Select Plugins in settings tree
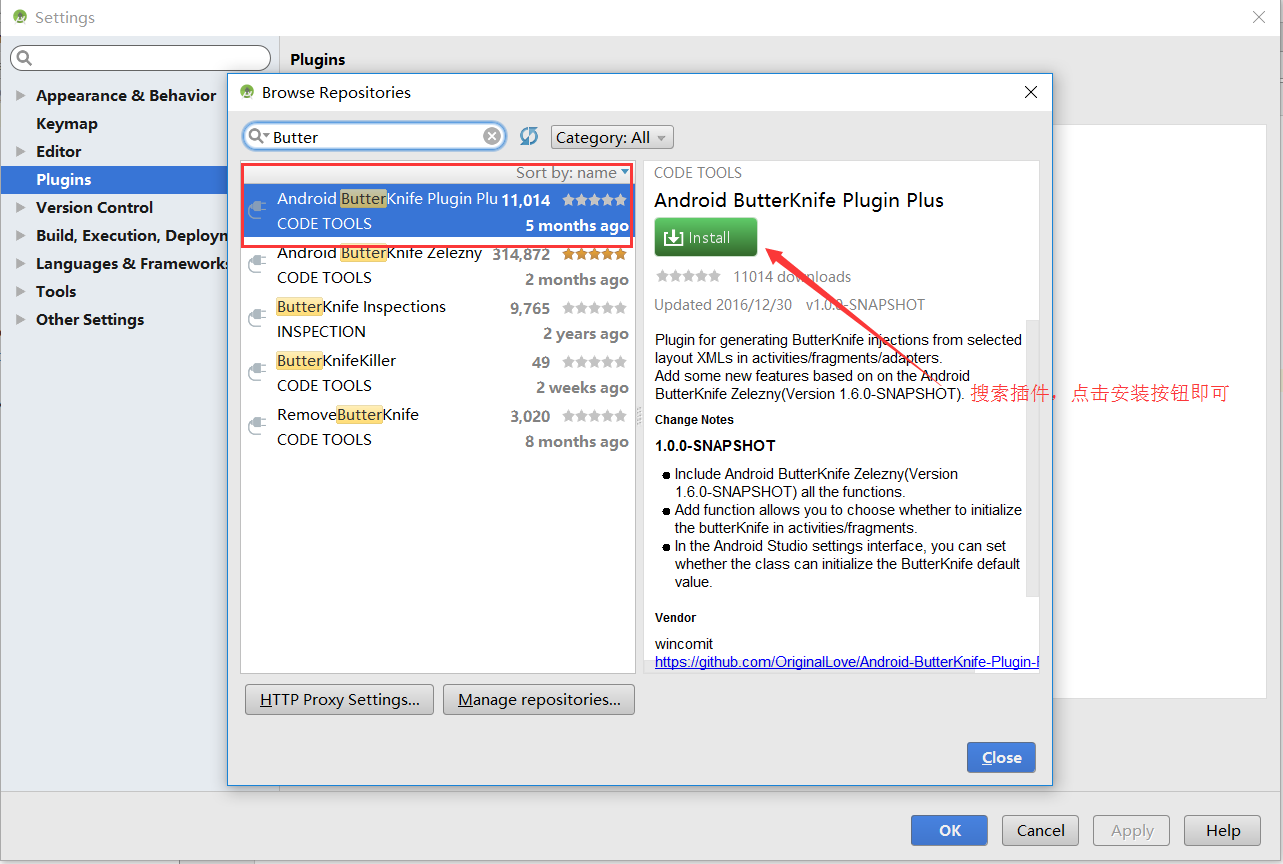This screenshot has width=1283, height=864. click(114, 180)
